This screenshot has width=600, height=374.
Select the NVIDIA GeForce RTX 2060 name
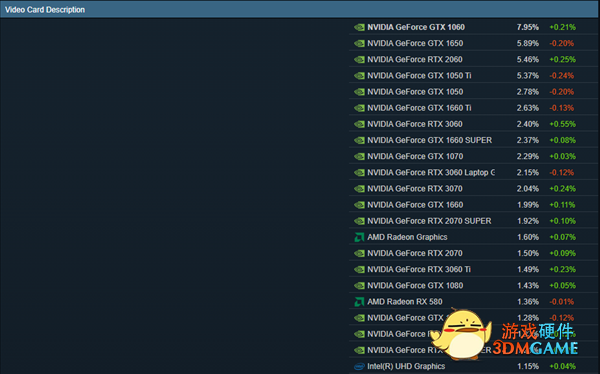coord(415,59)
